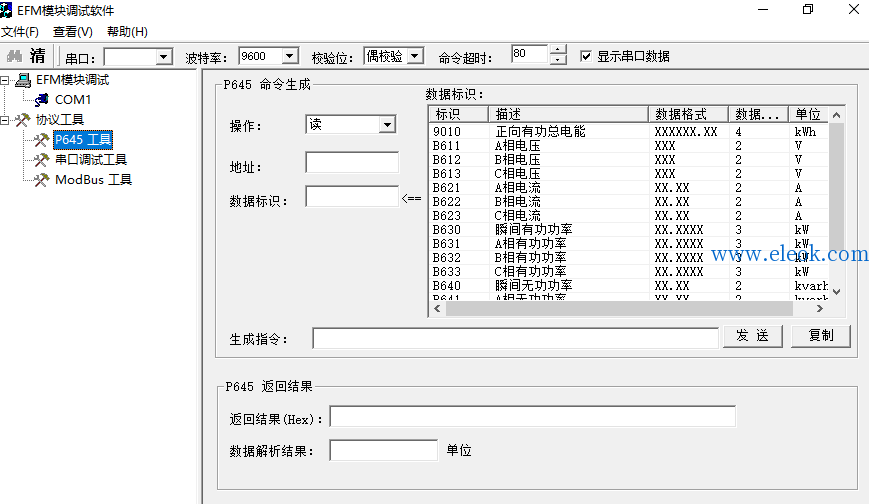Click the 生成指令 input field

tap(515, 338)
